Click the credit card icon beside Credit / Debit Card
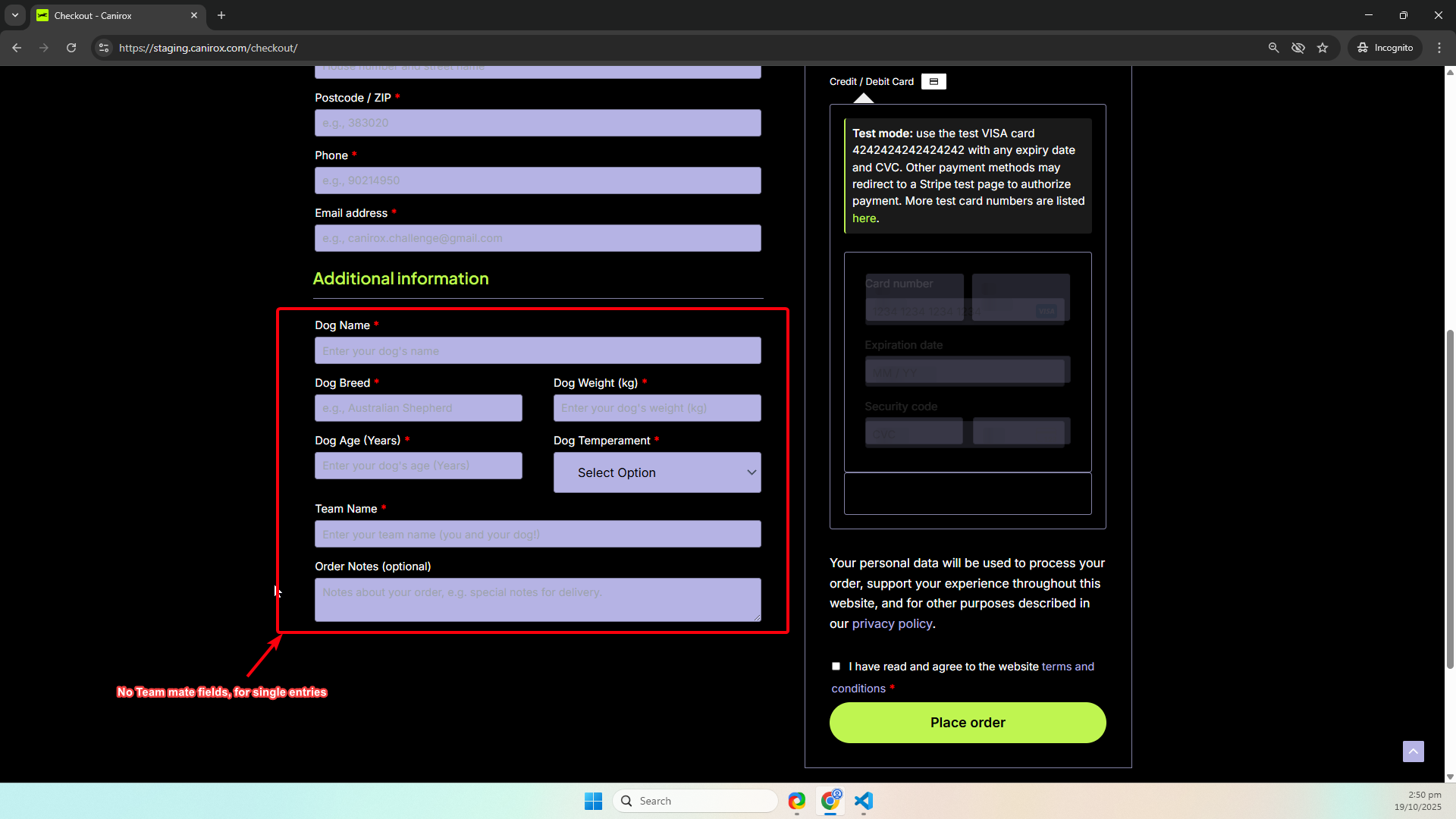Viewport: 1456px width, 819px height. (934, 82)
